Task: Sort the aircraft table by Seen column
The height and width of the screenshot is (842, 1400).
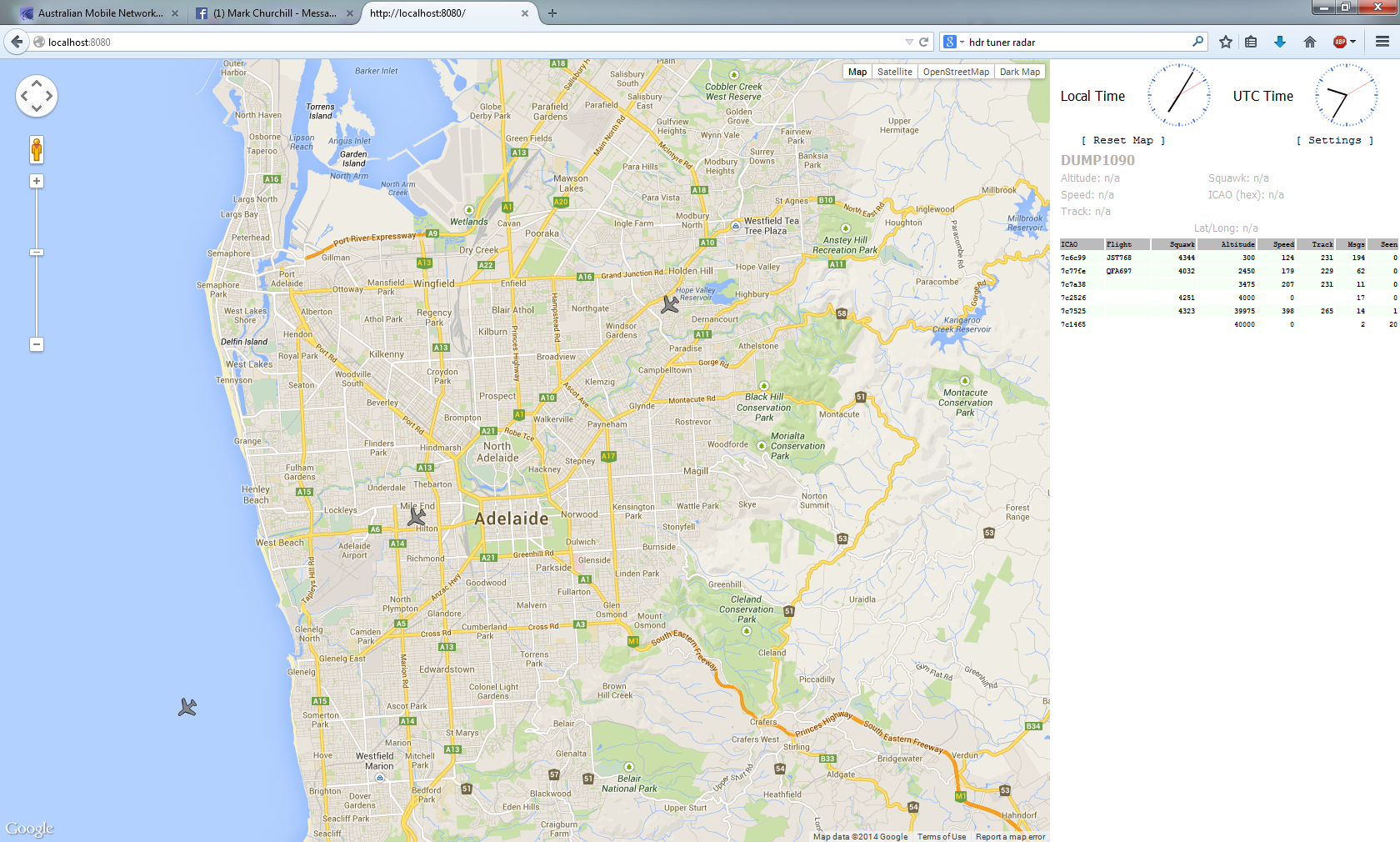Action: pos(1383,244)
